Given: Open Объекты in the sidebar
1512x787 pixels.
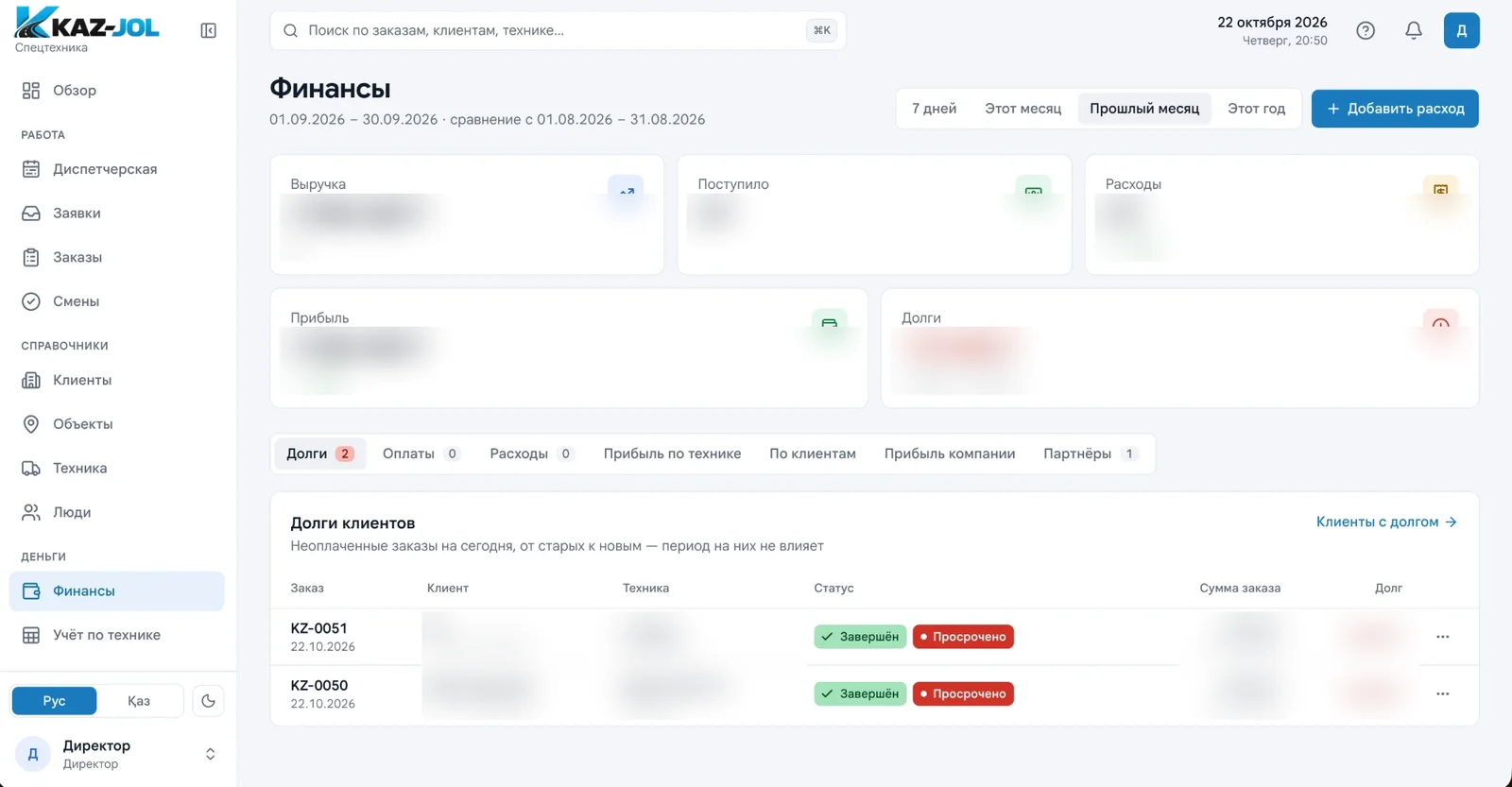Looking at the screenshot, I should 117,424.
